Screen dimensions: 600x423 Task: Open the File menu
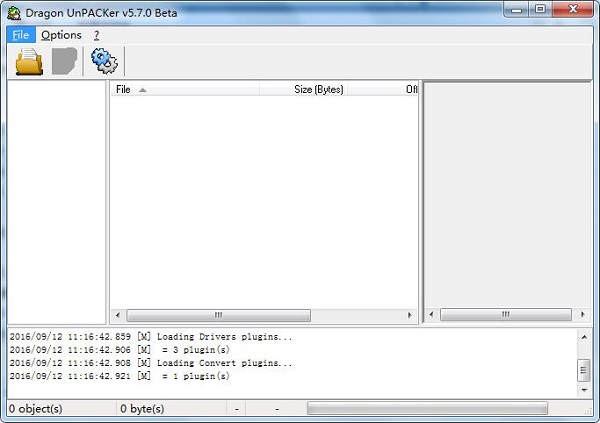21,35
